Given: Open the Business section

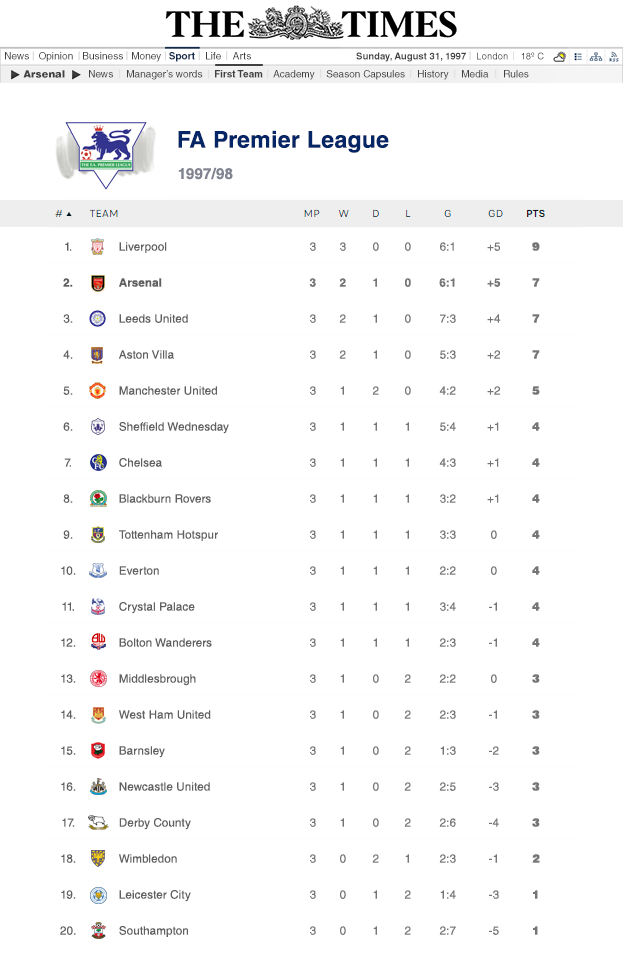Looking at the screenshot, I should pyautogui.click(x=102, y=56).
